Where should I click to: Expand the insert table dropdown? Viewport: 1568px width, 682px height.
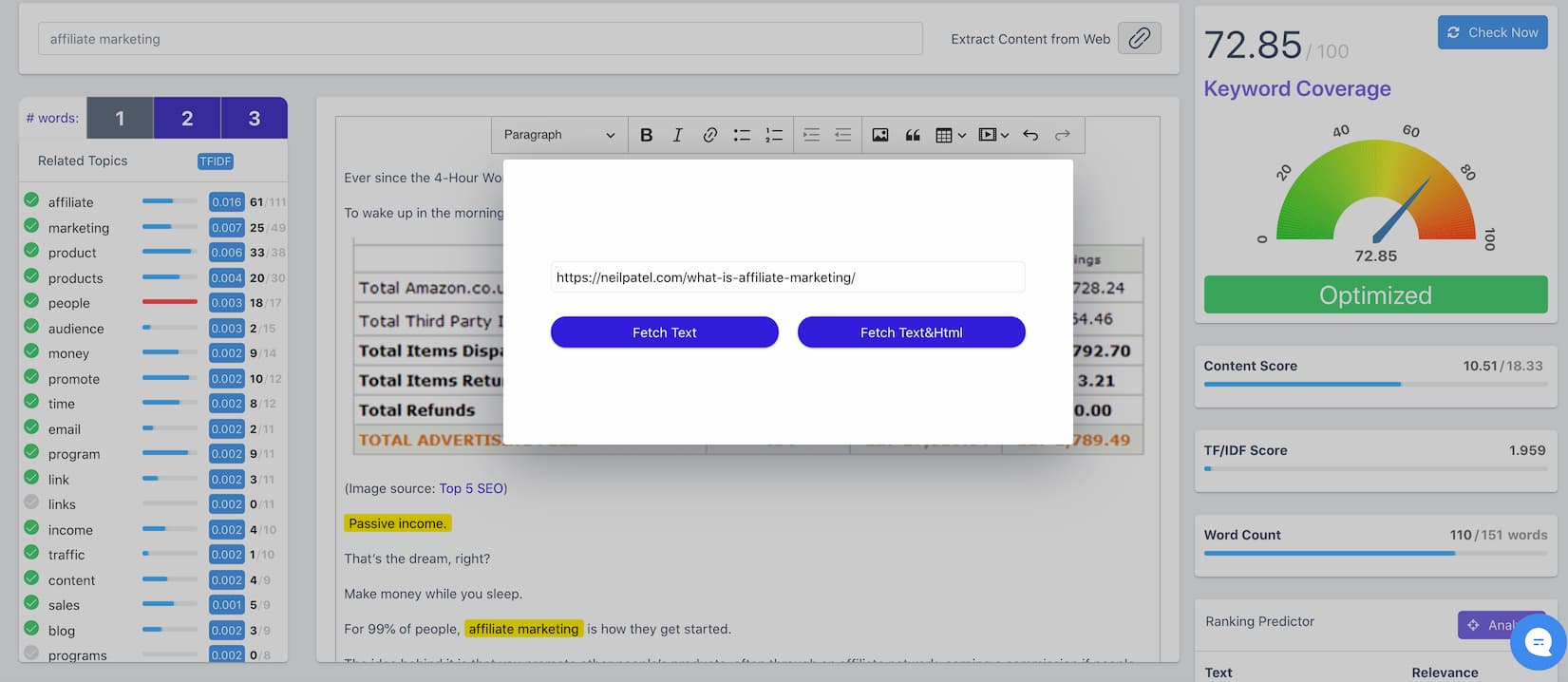[x=951, y=135]
